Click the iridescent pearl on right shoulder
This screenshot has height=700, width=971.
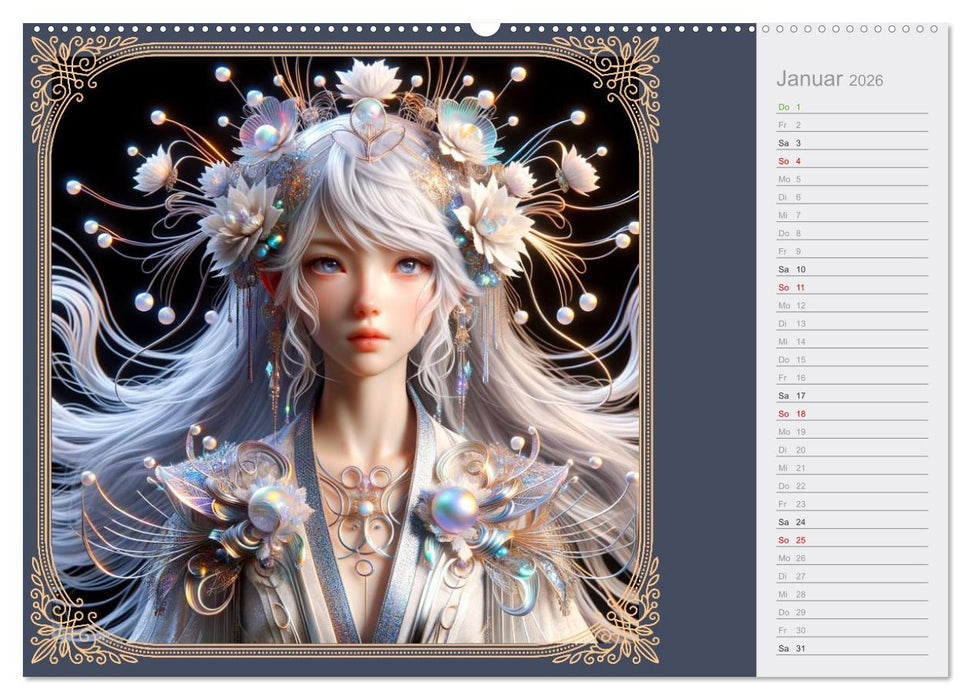(453, 510)
